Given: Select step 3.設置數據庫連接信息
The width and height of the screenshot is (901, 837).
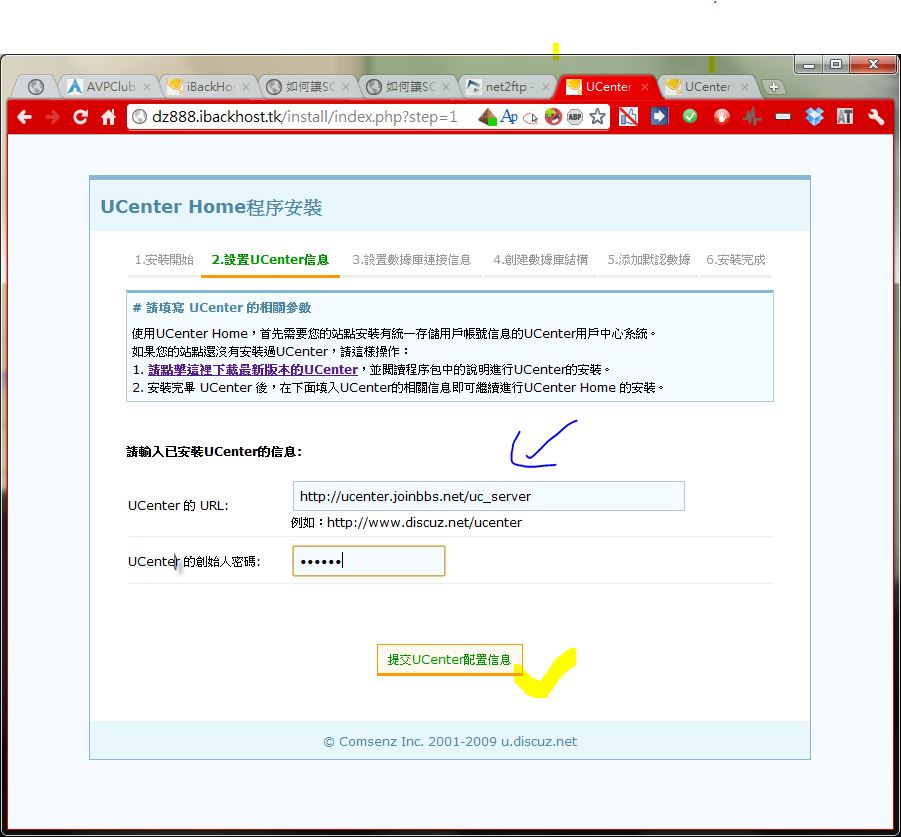Looking at the screenshot, I should pyautogui.click(x=411, y=260).
